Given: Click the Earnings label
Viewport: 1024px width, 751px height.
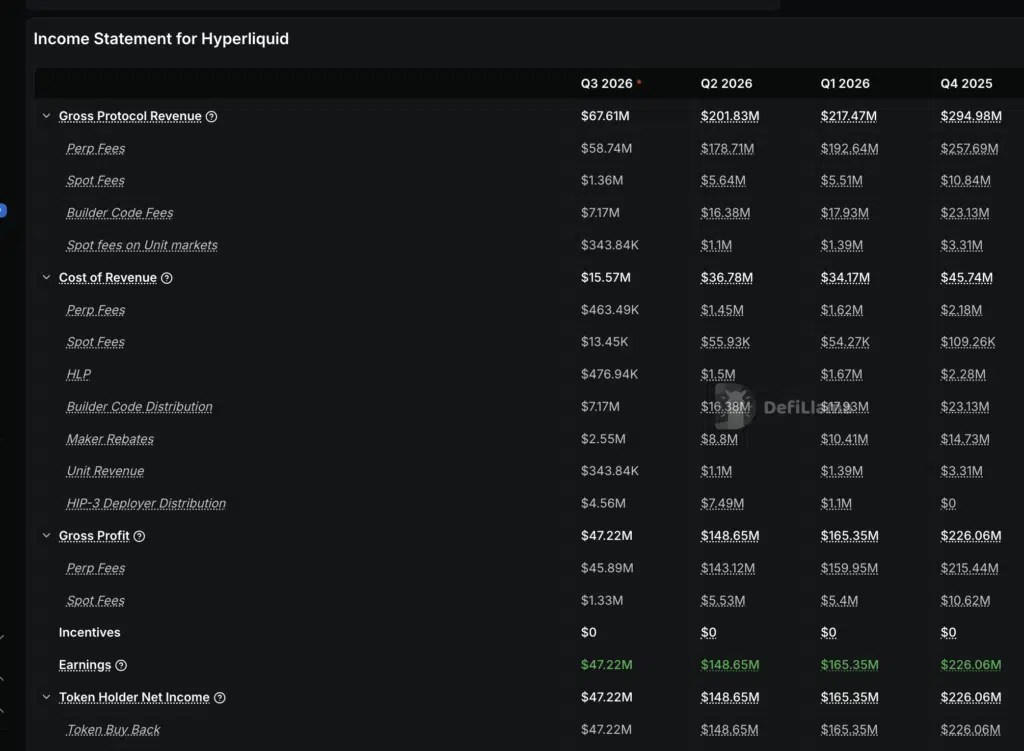Looking at the screenshot, I should [85, 665].
